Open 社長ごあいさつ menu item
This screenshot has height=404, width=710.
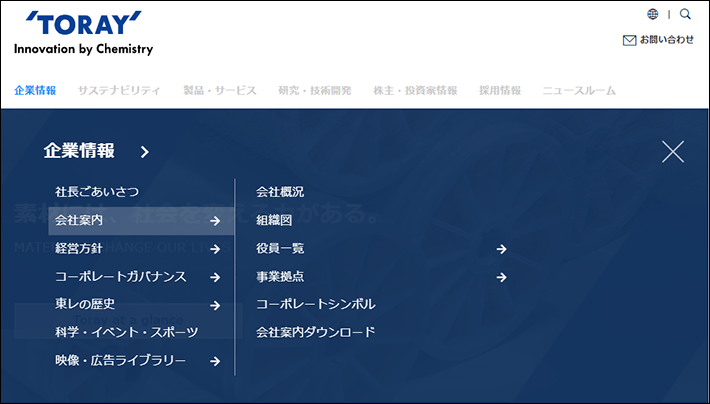(97, 192)
